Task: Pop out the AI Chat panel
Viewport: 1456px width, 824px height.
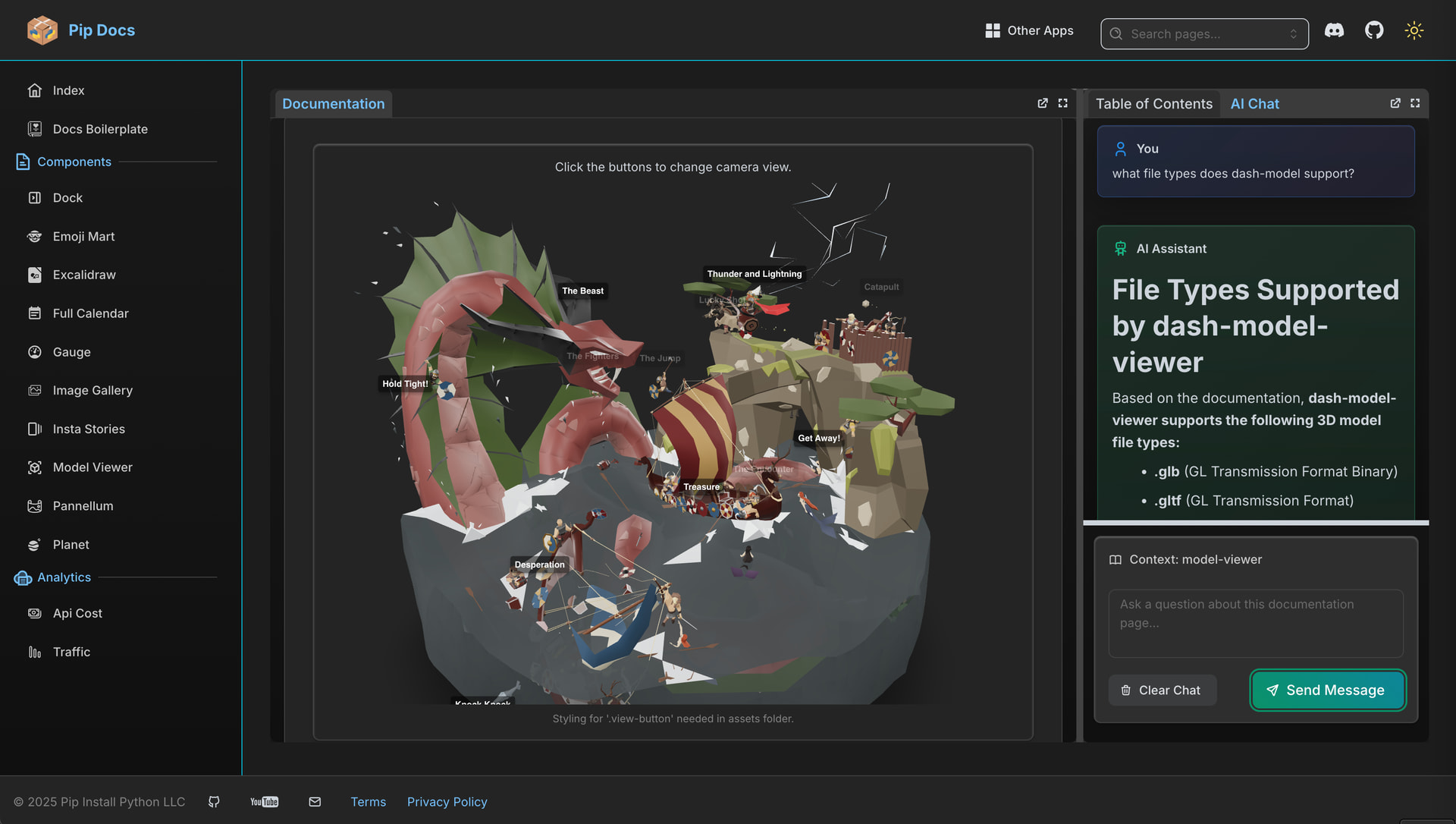Action: (1395, 103)
